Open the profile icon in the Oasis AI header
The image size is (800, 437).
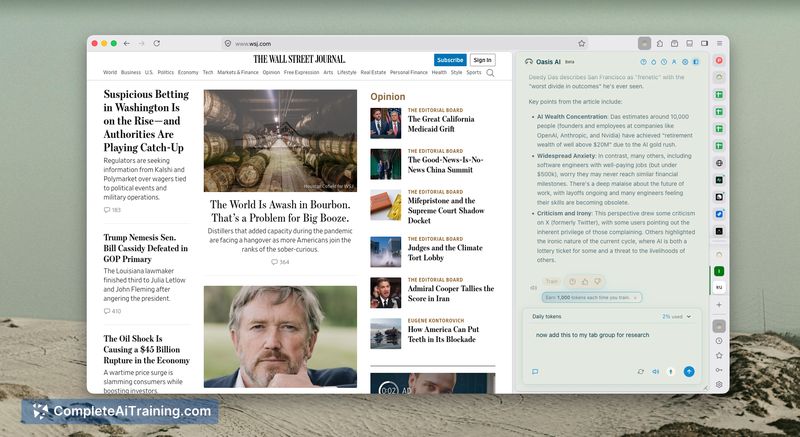tap(674, 62)
